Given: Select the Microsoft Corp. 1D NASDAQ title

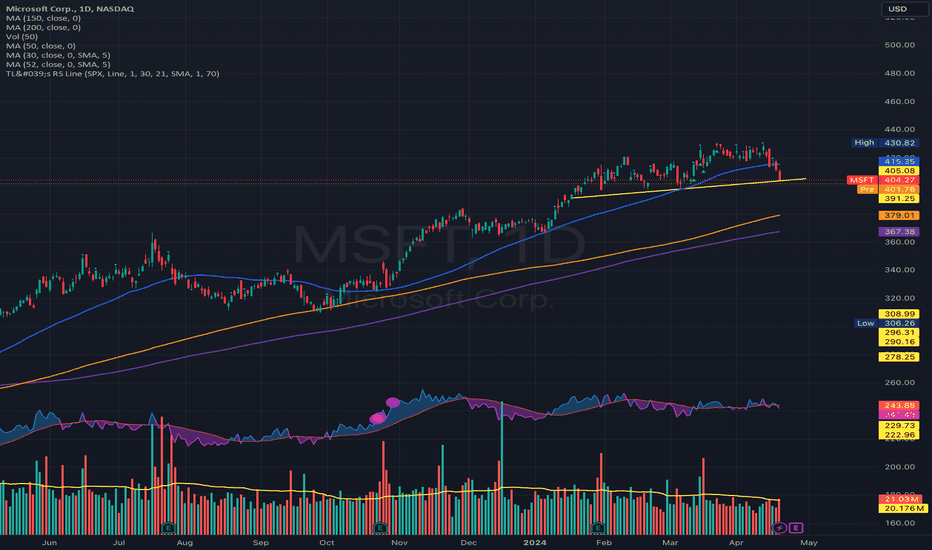Looking at the screenshot, I should pyautogui.click(x=70, y=8).
